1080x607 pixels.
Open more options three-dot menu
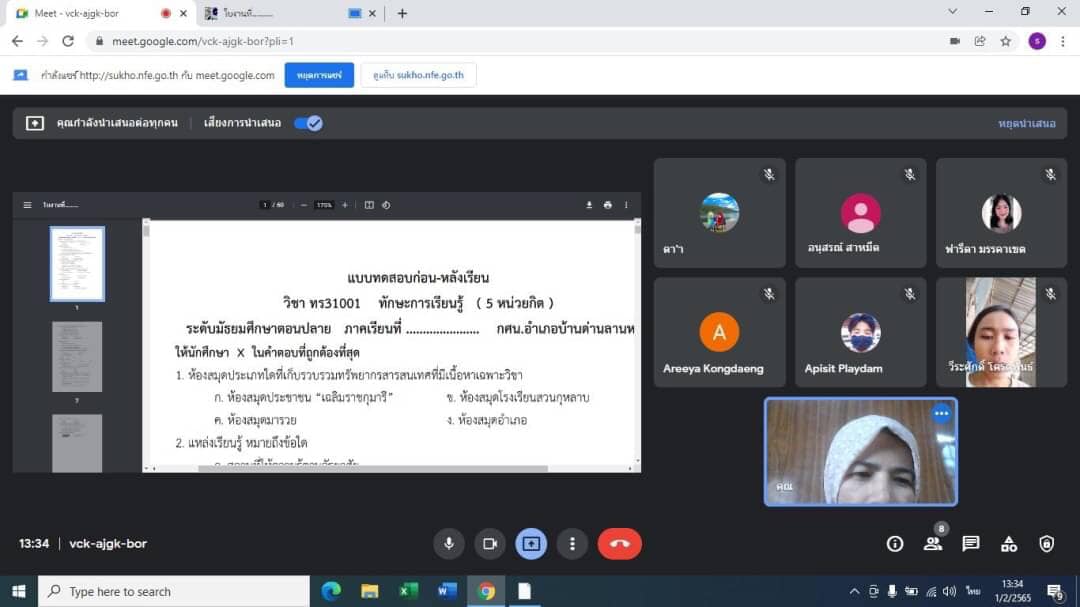[x=572, y=544]
